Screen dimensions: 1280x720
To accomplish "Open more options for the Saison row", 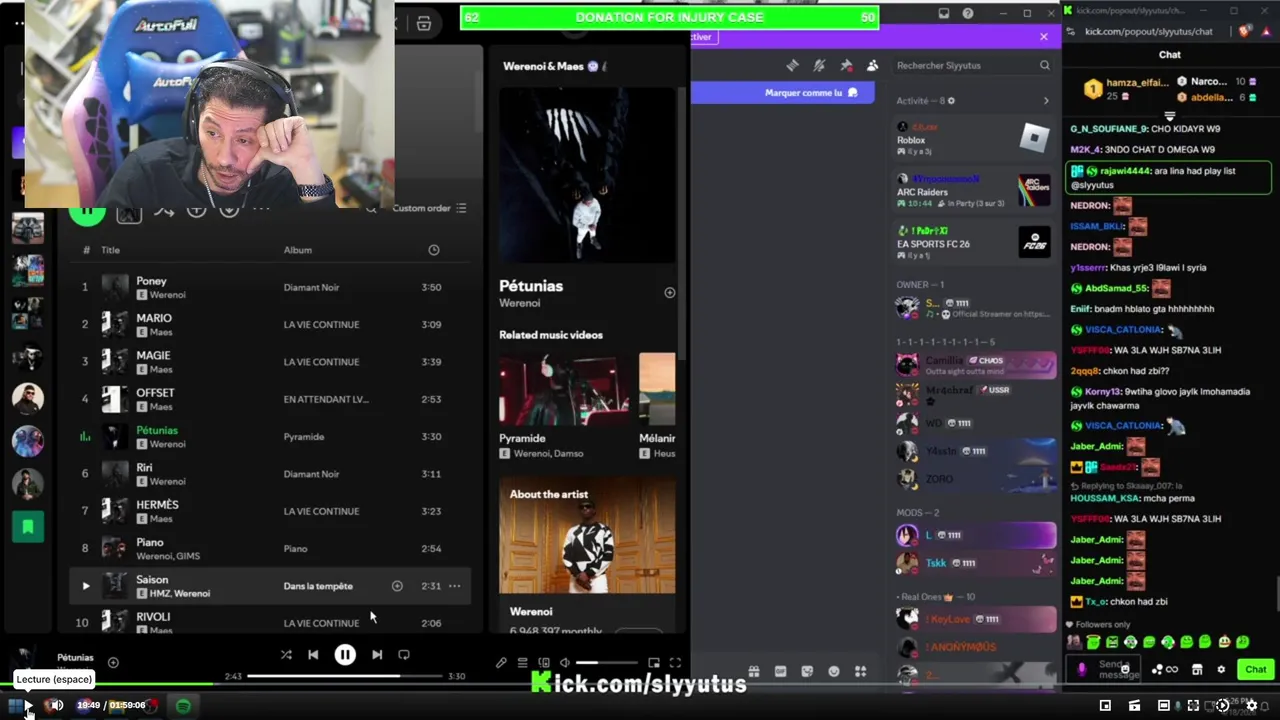I will pos(454,586).
